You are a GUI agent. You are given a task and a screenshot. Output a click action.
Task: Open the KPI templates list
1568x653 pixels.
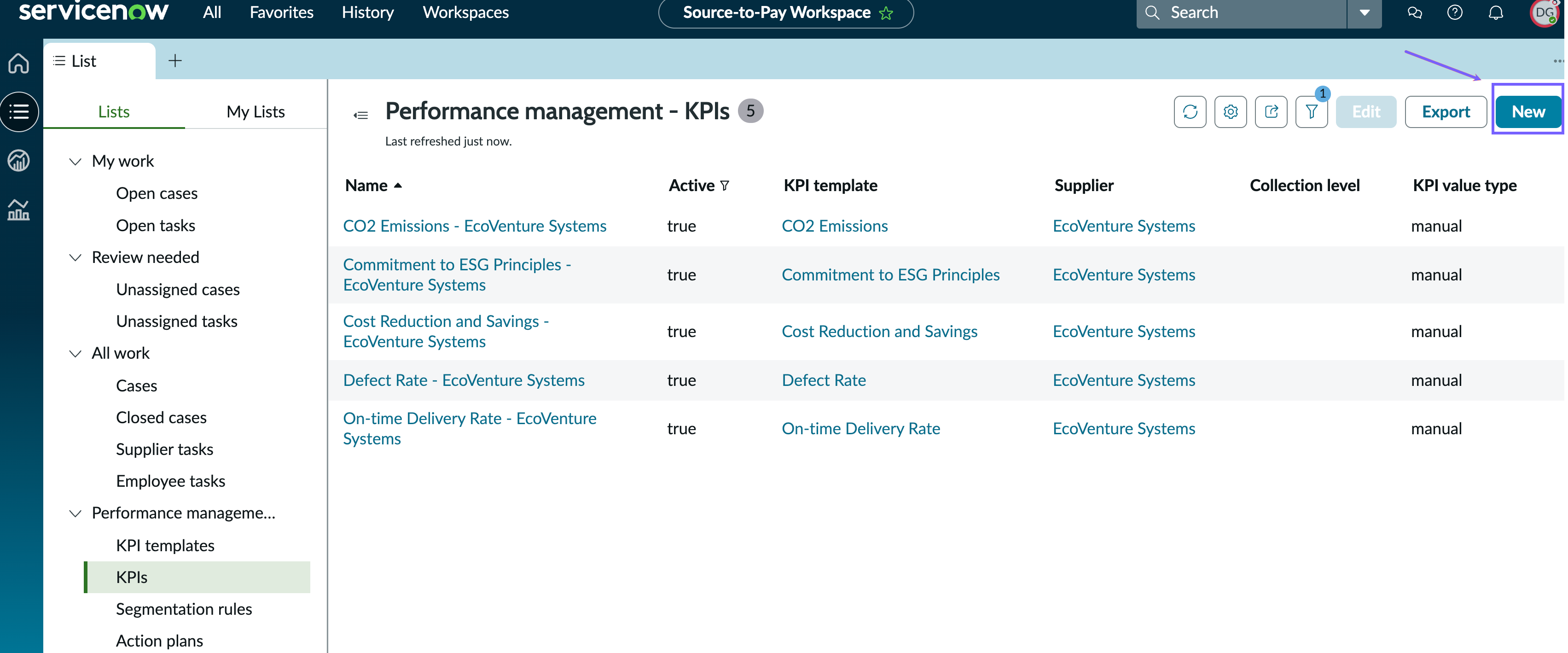coord(165,545)
